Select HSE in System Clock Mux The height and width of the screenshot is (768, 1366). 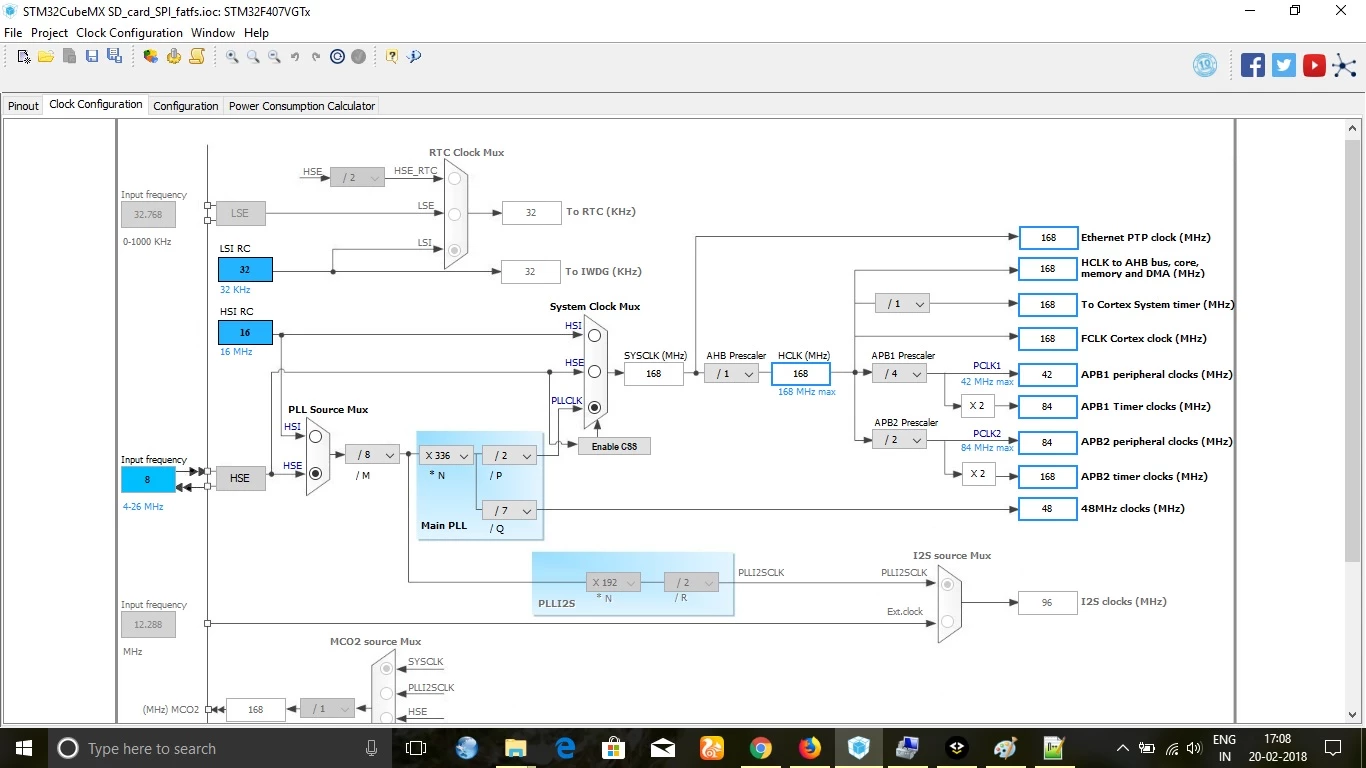pos(595,372)
